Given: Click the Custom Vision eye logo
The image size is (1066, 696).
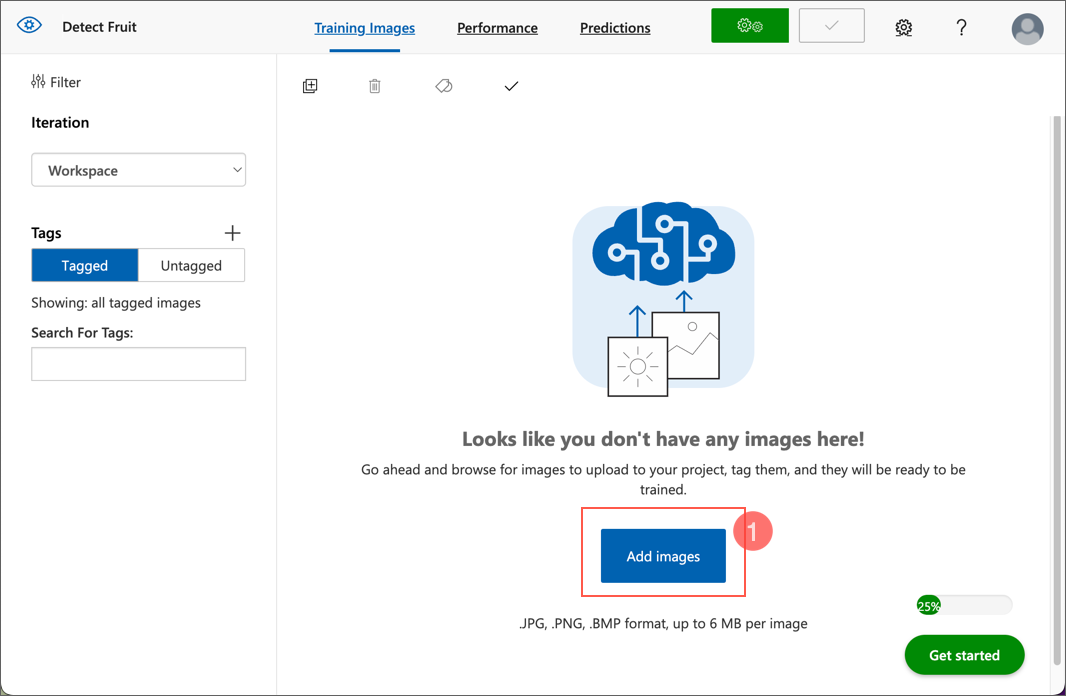Looking at the screenshot, I should tap(29, 26).
